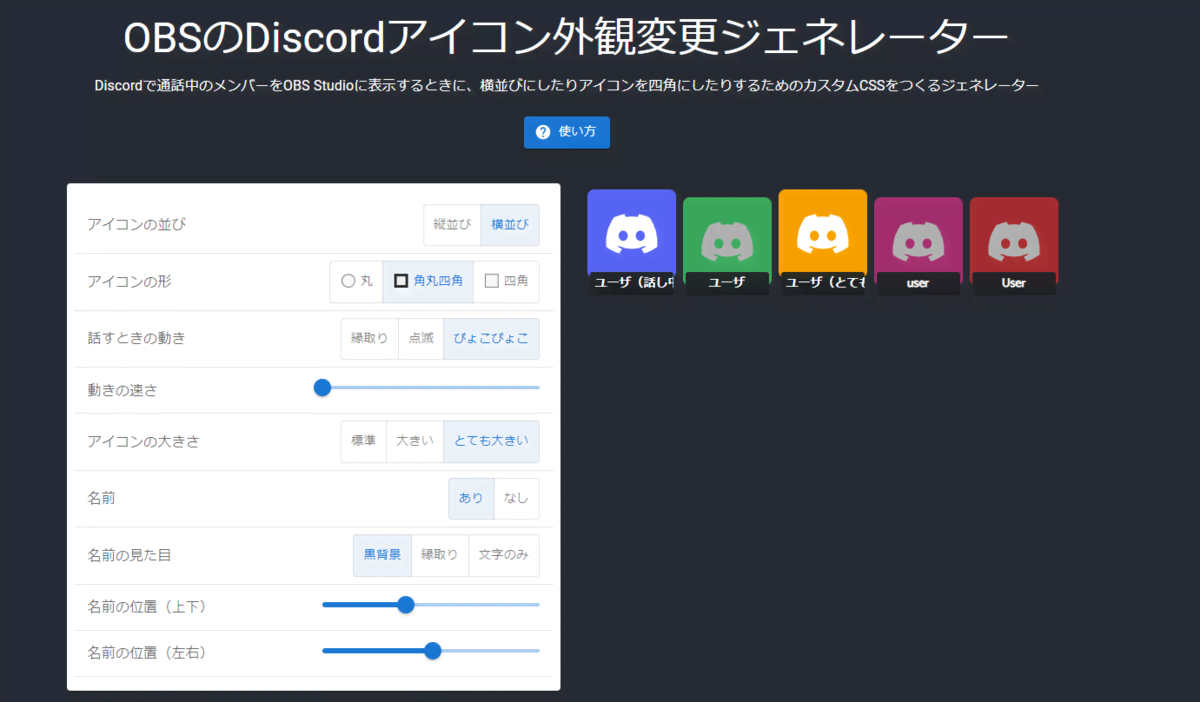
Task: Select 黒背景 name style
Action: pyautogui.click(x=382, y=555)
